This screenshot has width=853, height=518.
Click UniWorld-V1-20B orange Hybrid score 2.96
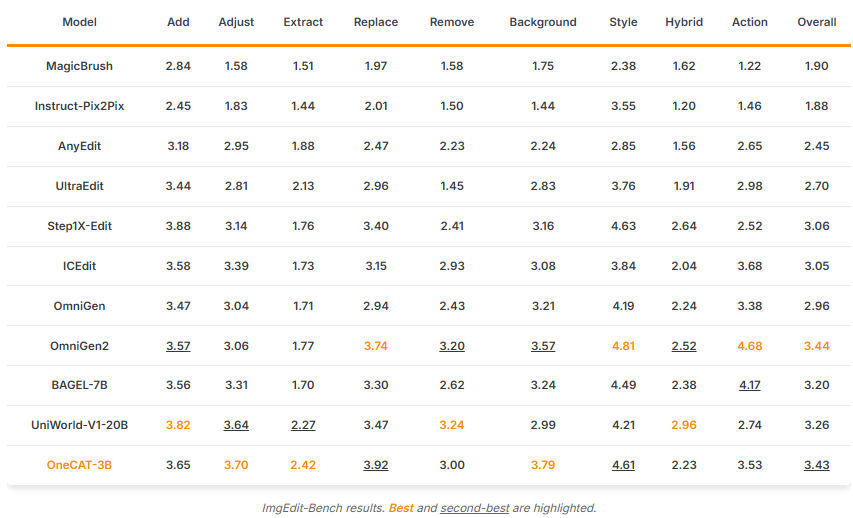click(684, 425)
